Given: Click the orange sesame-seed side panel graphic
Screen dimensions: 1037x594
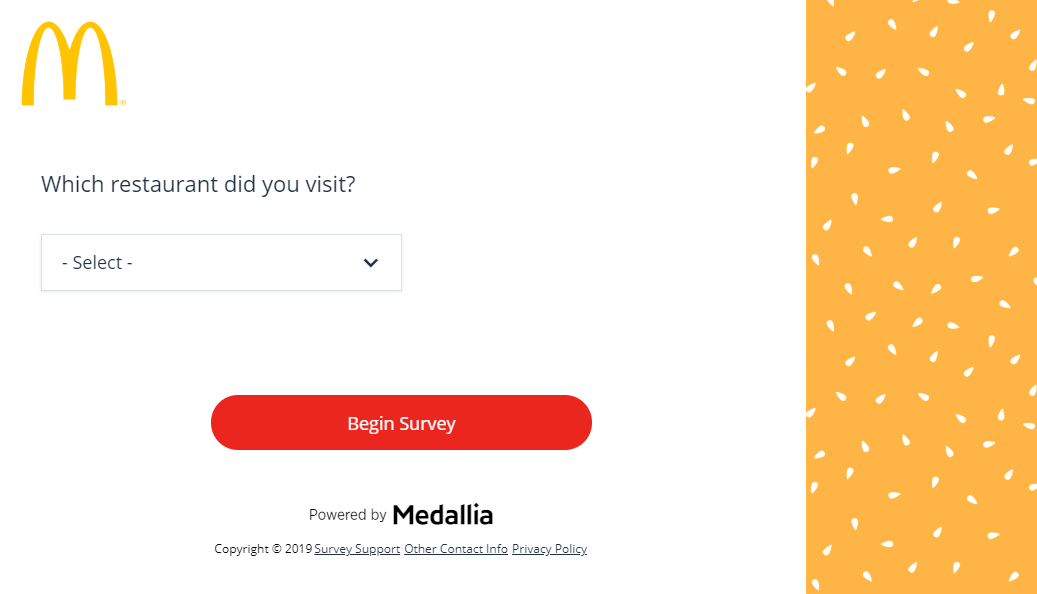Looking at the screenshot, I should click(x=920, y=300).
